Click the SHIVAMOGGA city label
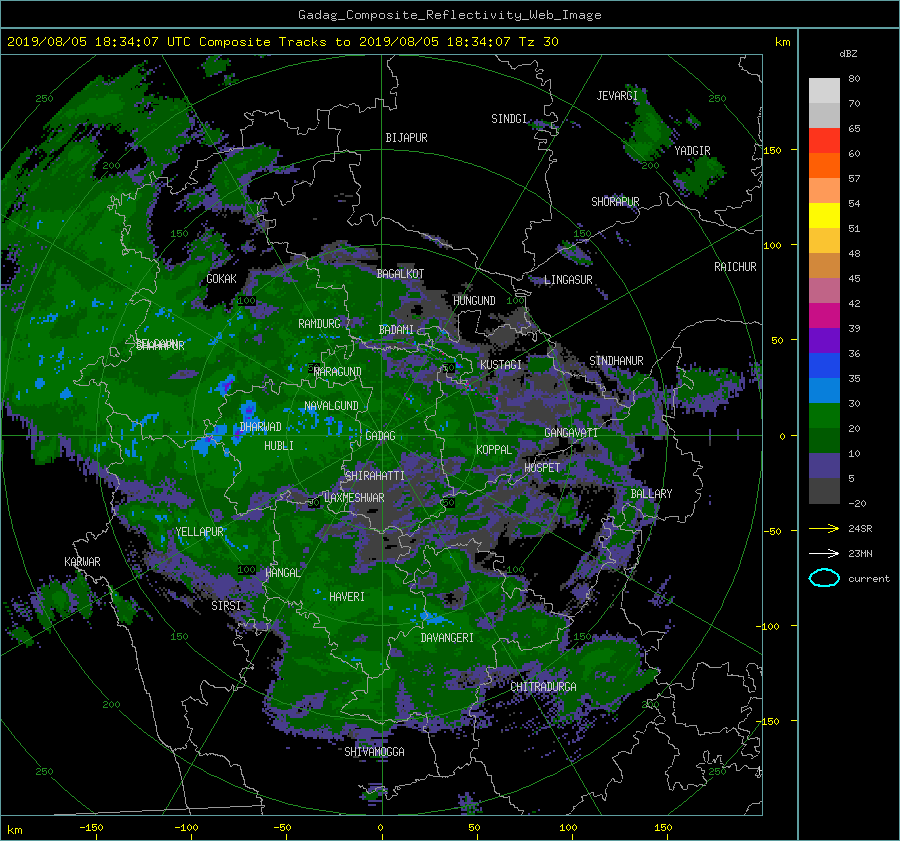Viewport: 900px width, 841px height. pos(374,752)
